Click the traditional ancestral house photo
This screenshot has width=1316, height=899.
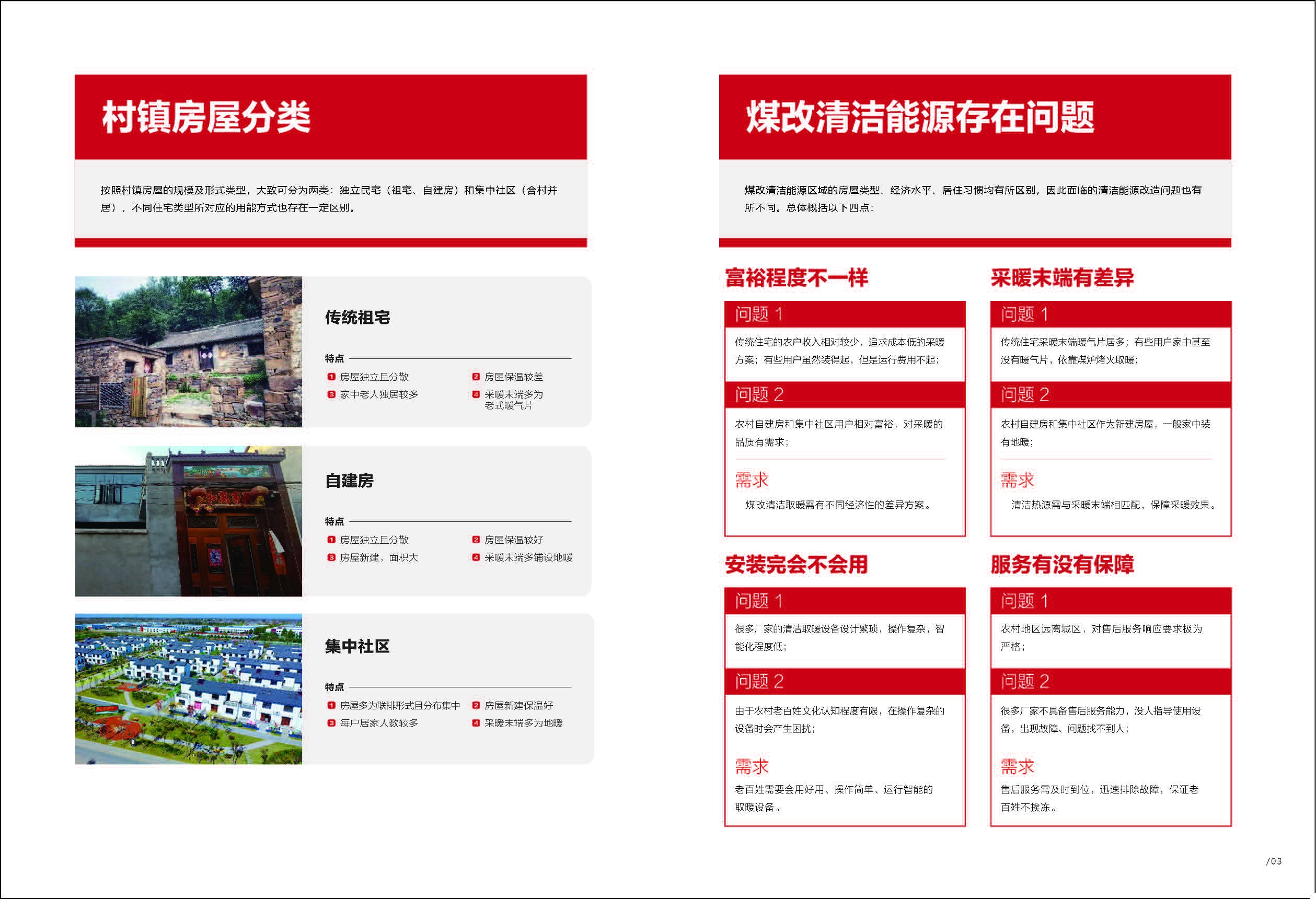point(188,352)
